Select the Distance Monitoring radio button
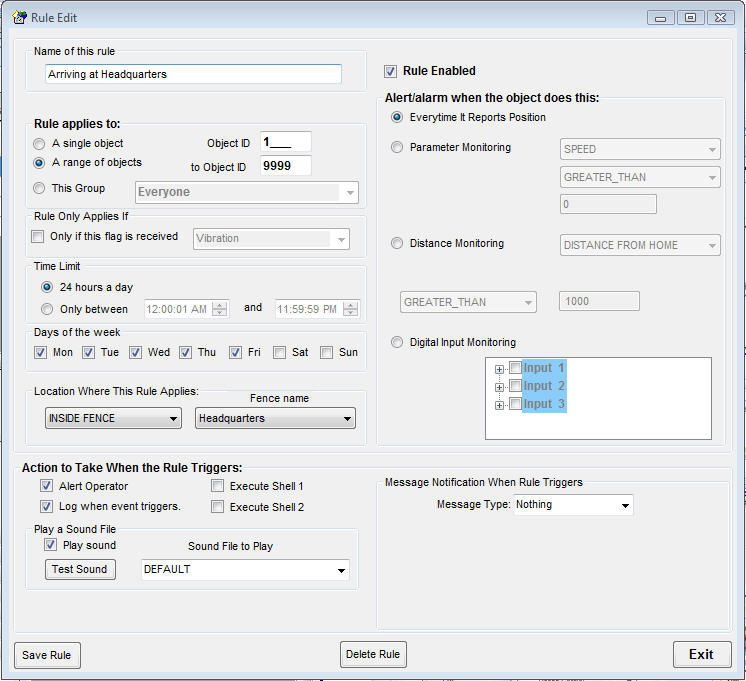The image size is (746, 681). tap(397, 244)
